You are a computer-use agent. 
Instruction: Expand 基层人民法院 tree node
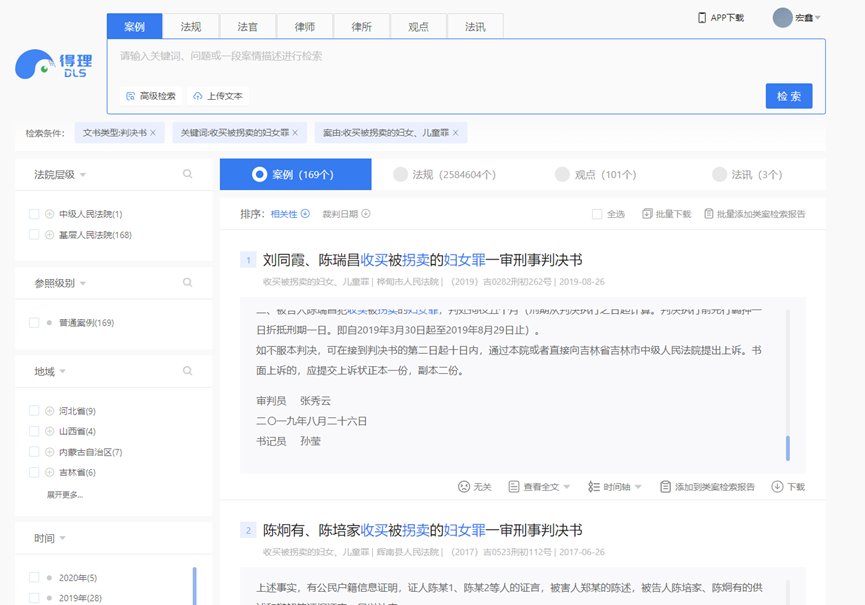point(49,235)
